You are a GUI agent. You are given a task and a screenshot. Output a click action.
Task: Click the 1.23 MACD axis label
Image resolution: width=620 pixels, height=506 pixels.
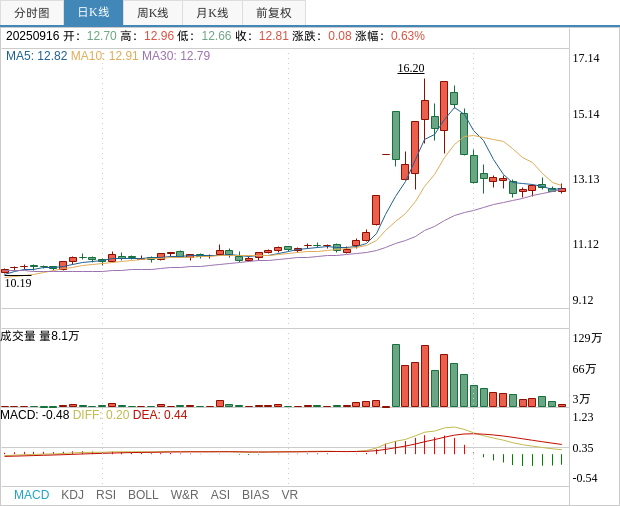pos(583,417)
